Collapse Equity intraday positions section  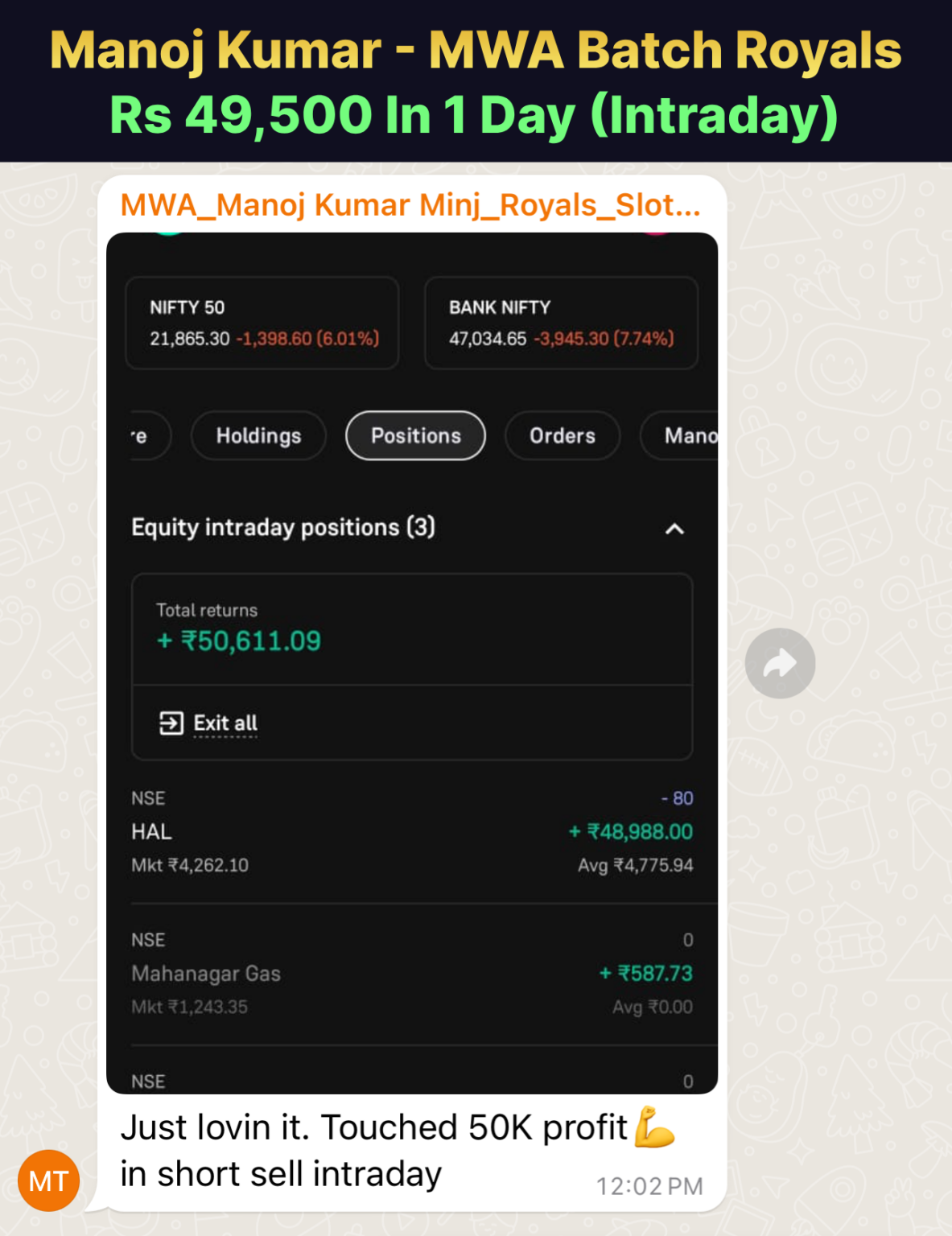674,529
